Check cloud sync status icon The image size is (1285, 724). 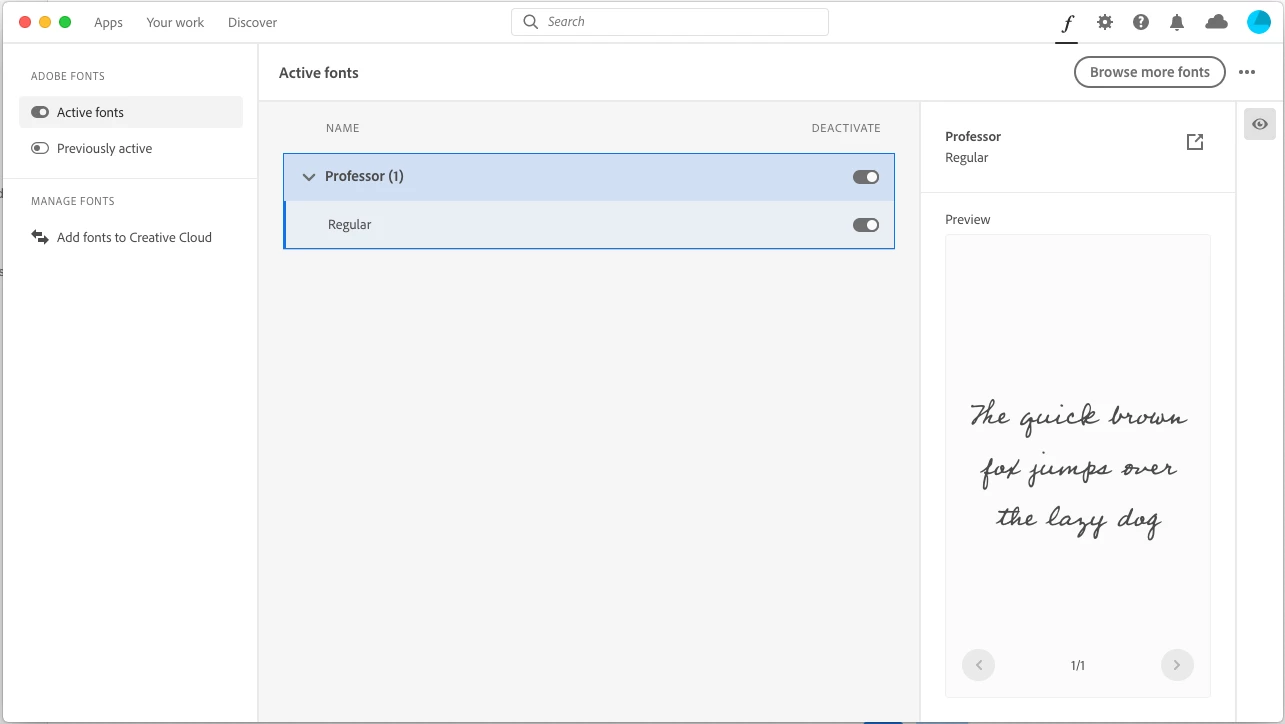(x=1216, y=22)
